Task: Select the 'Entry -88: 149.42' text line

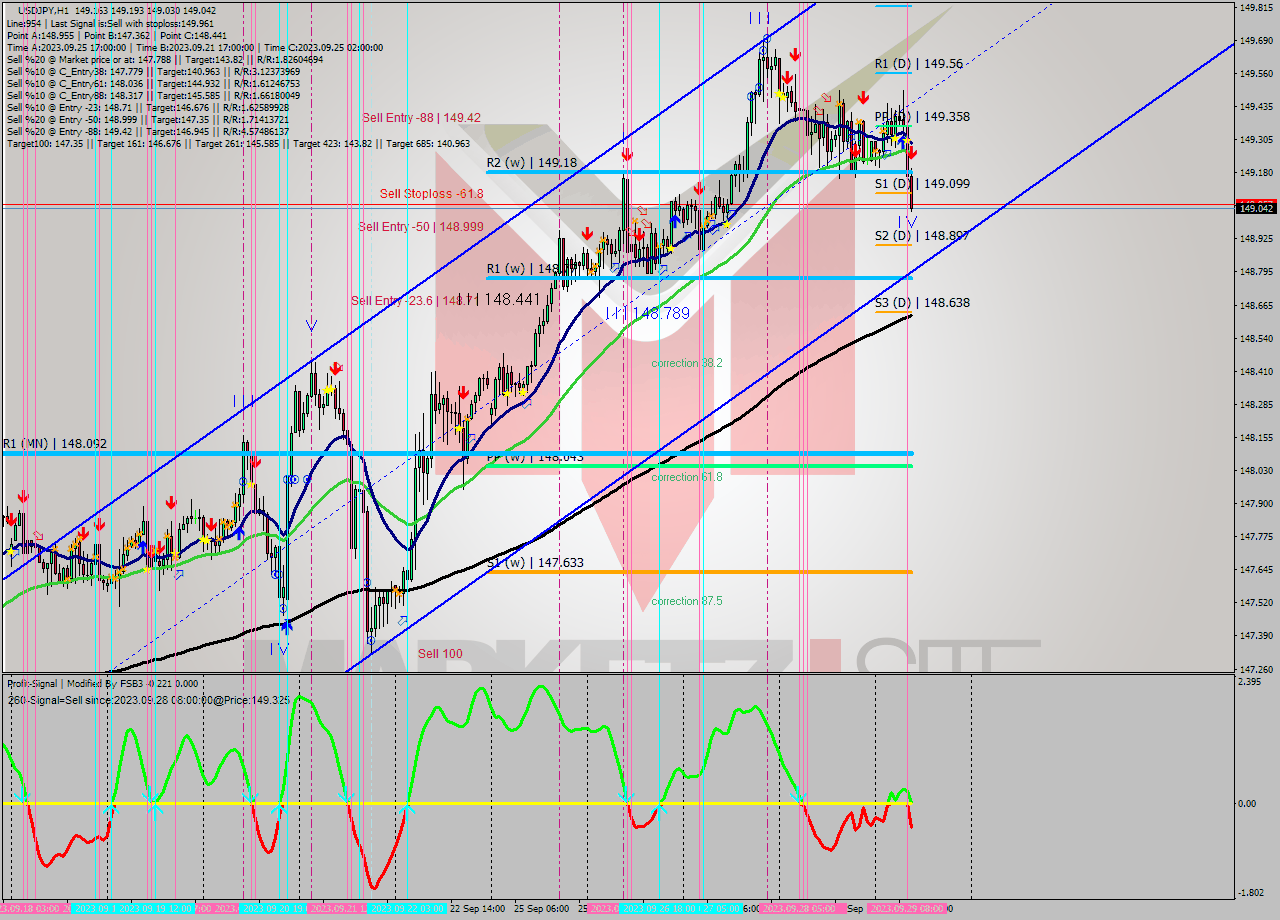Action: (147, 131)
